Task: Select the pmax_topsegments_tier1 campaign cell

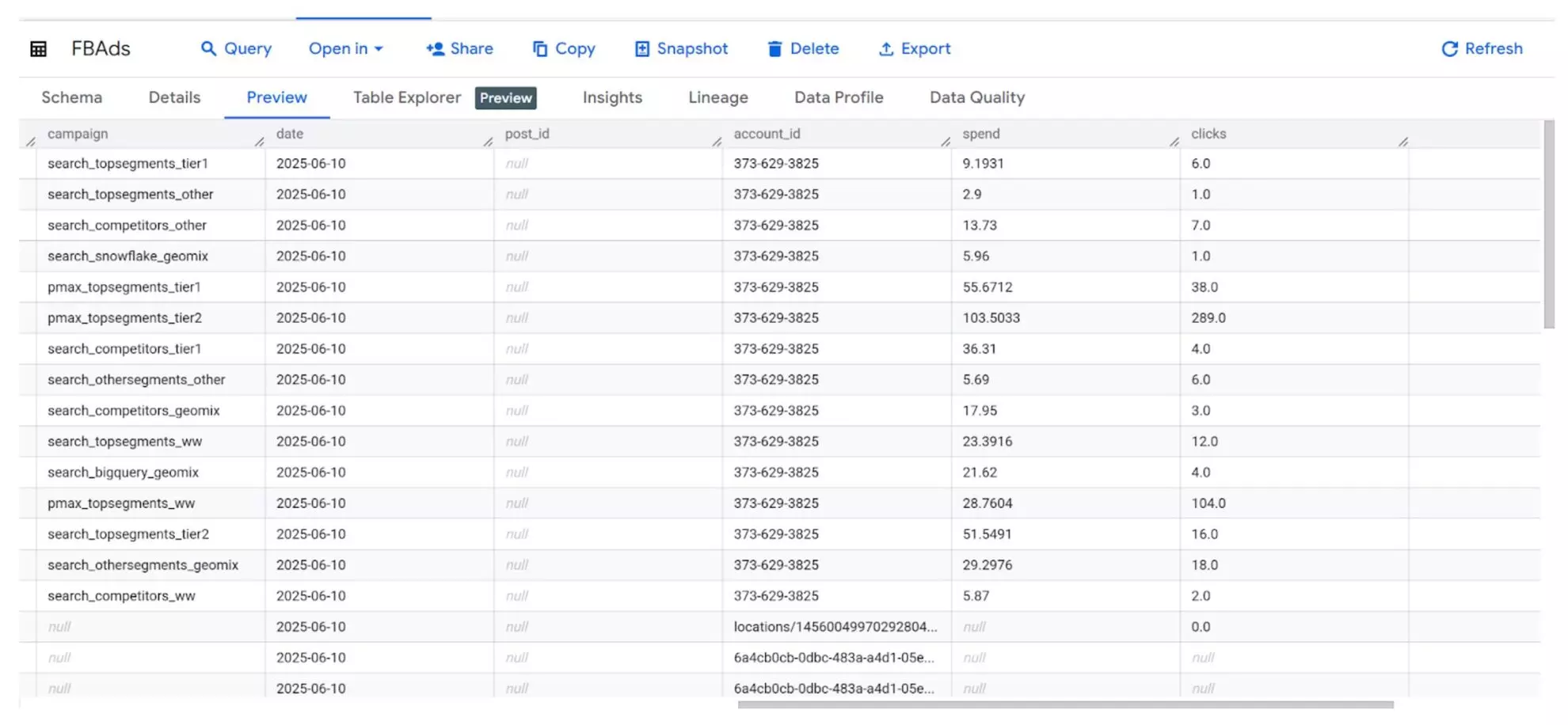Action: (x=124, y=287)
